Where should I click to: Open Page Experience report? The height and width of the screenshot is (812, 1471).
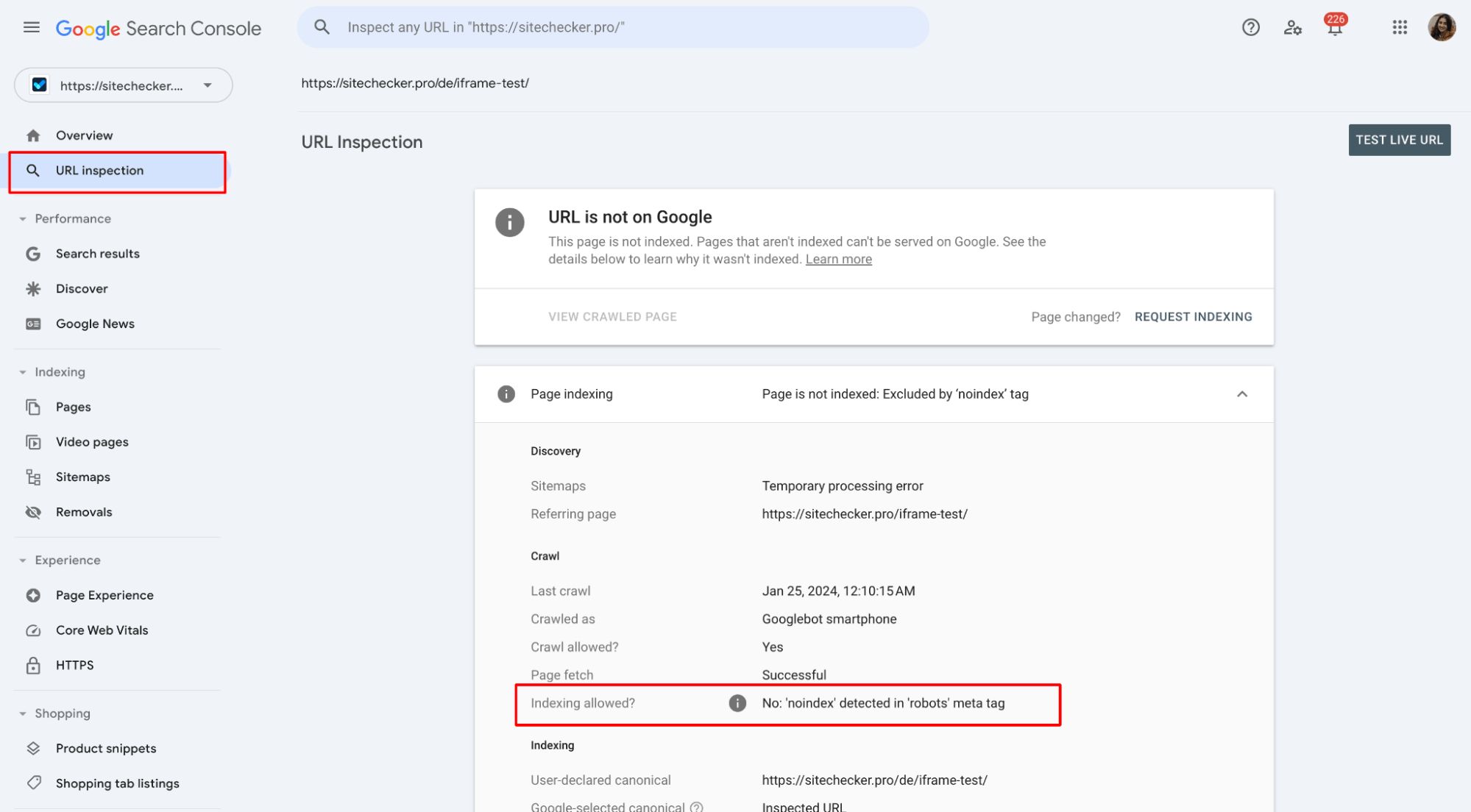[x=104, y=595]
